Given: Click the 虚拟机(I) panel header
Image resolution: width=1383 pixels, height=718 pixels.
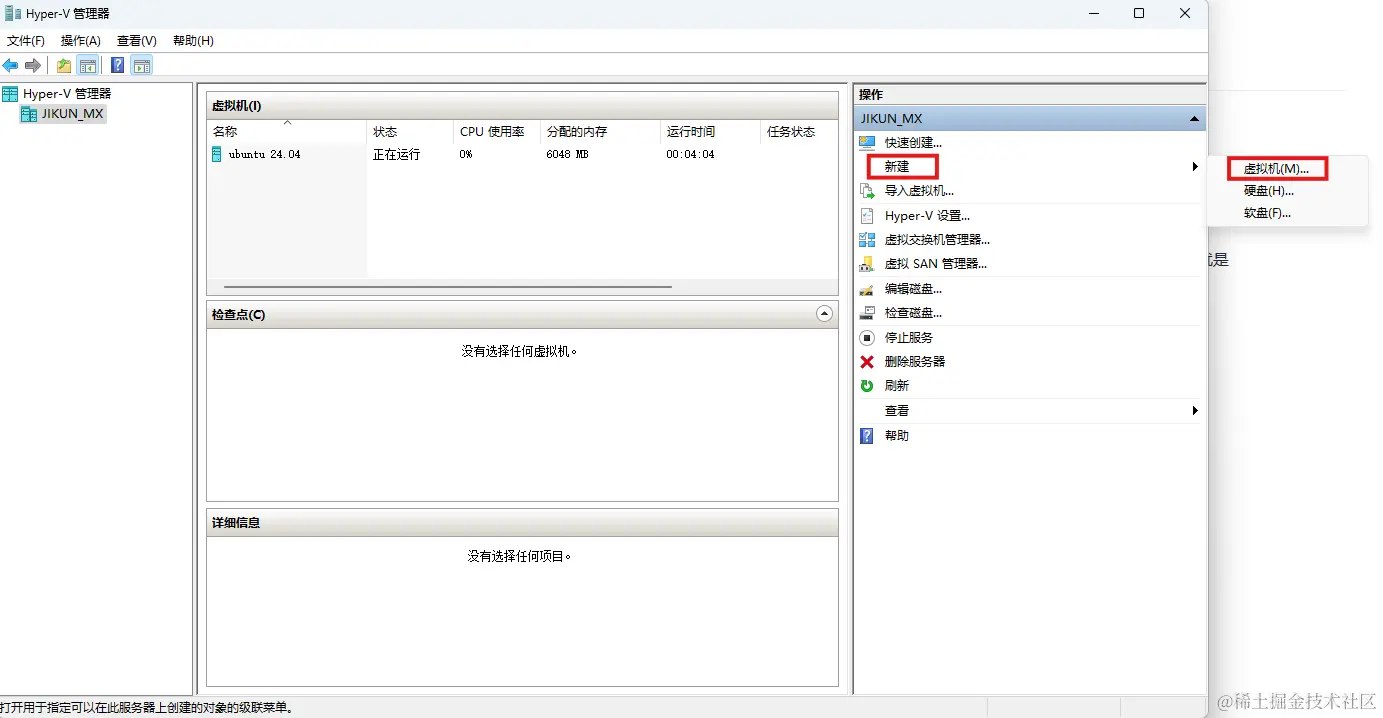Looking at the screenshot, I should coord(522,106).
